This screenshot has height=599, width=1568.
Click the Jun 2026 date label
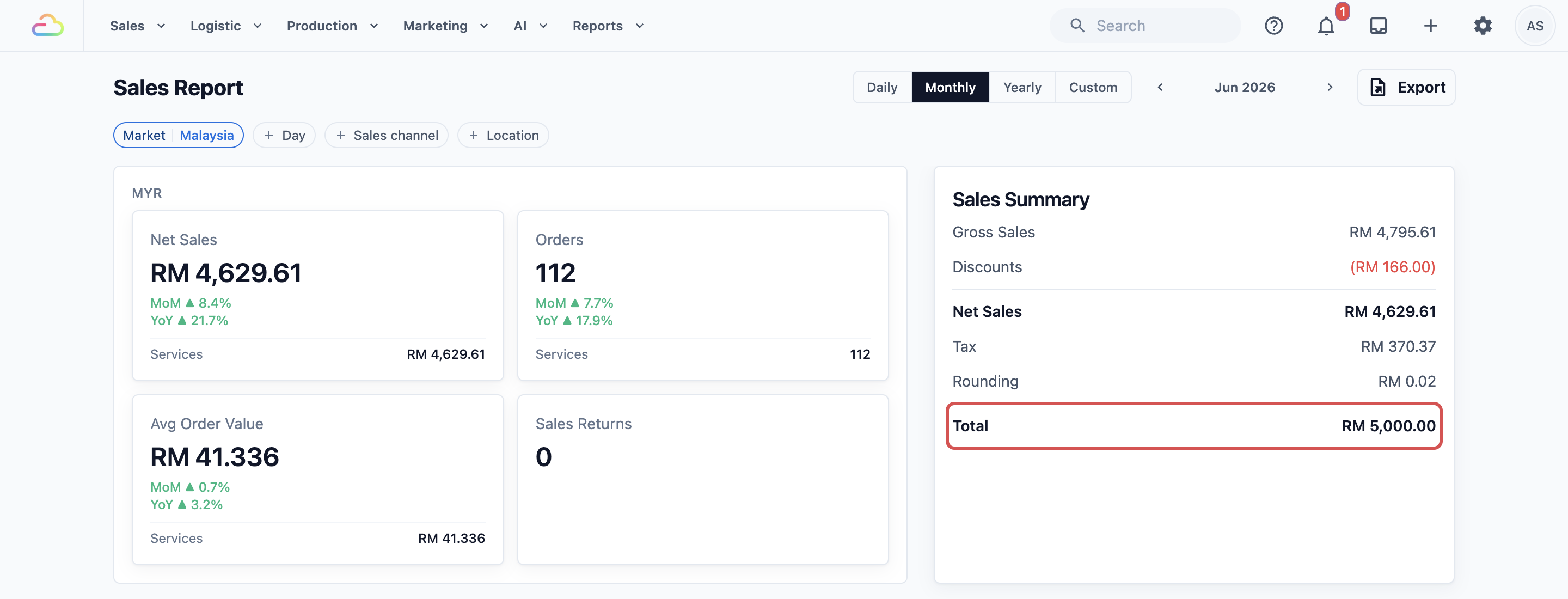(x=1244, y=87)
